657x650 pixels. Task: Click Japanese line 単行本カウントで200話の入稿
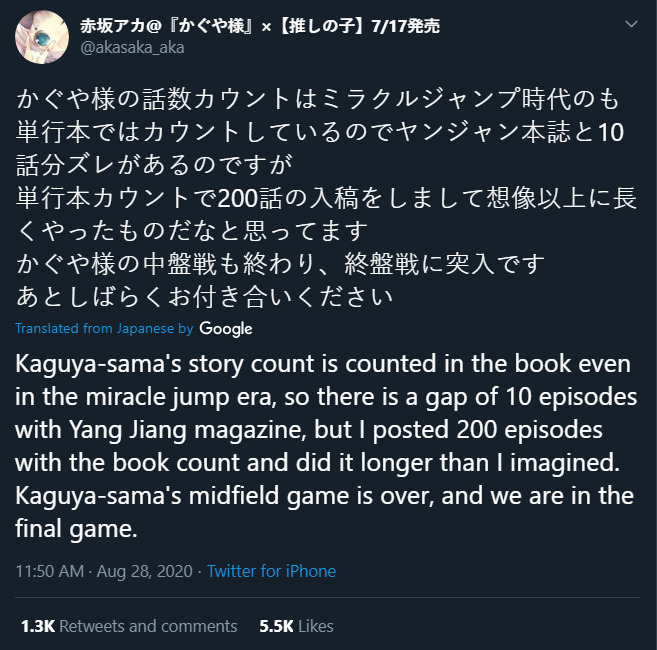[x=326, y=198]
